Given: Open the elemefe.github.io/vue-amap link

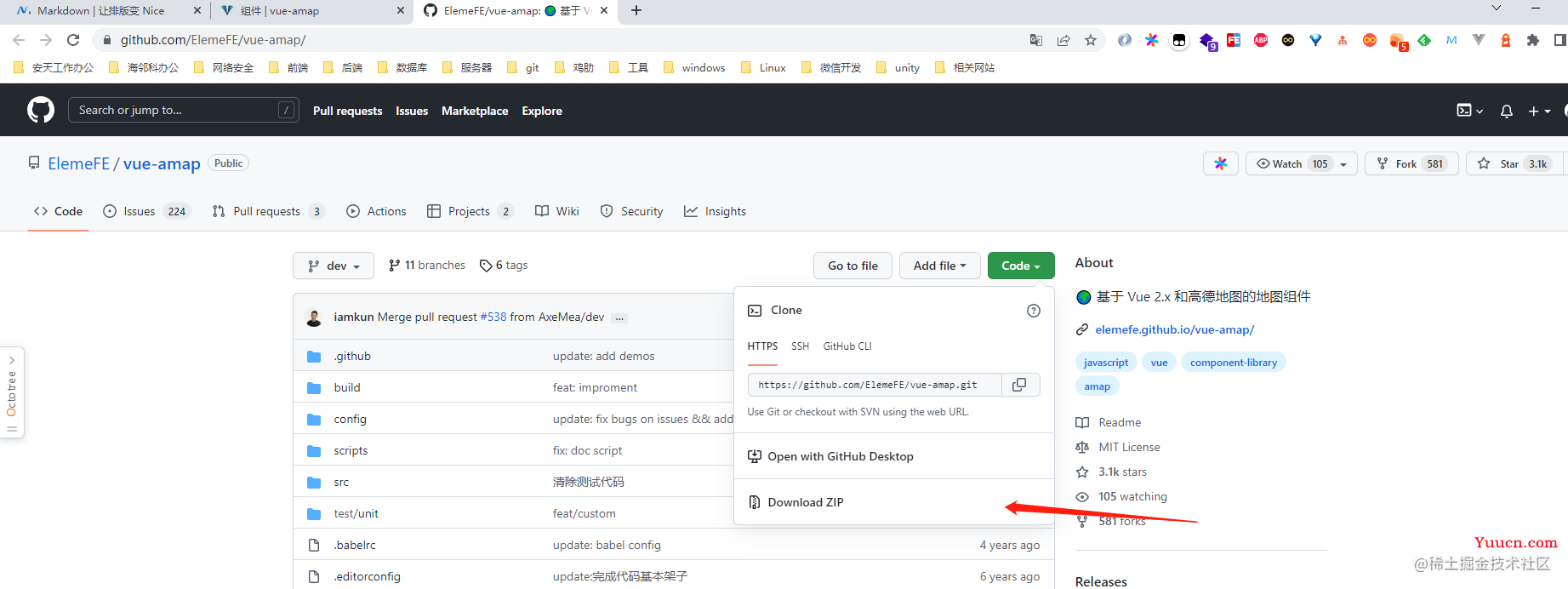Looking at the screenshot, I should (x=1174, y=329).
